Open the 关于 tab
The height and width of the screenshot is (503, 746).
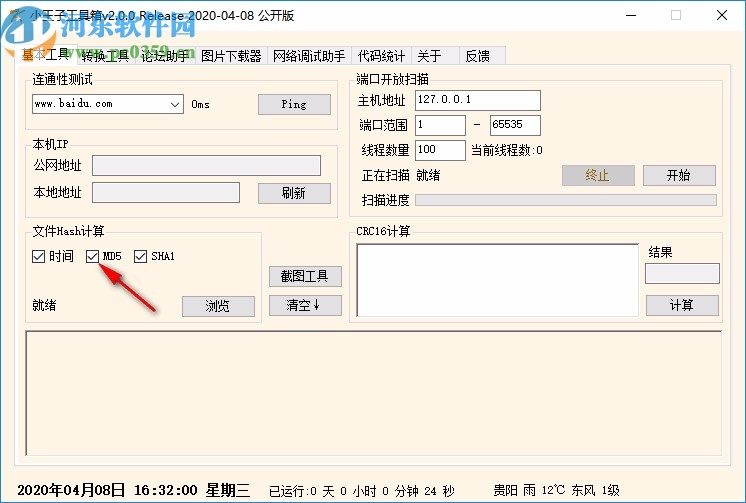coord(435,56)
